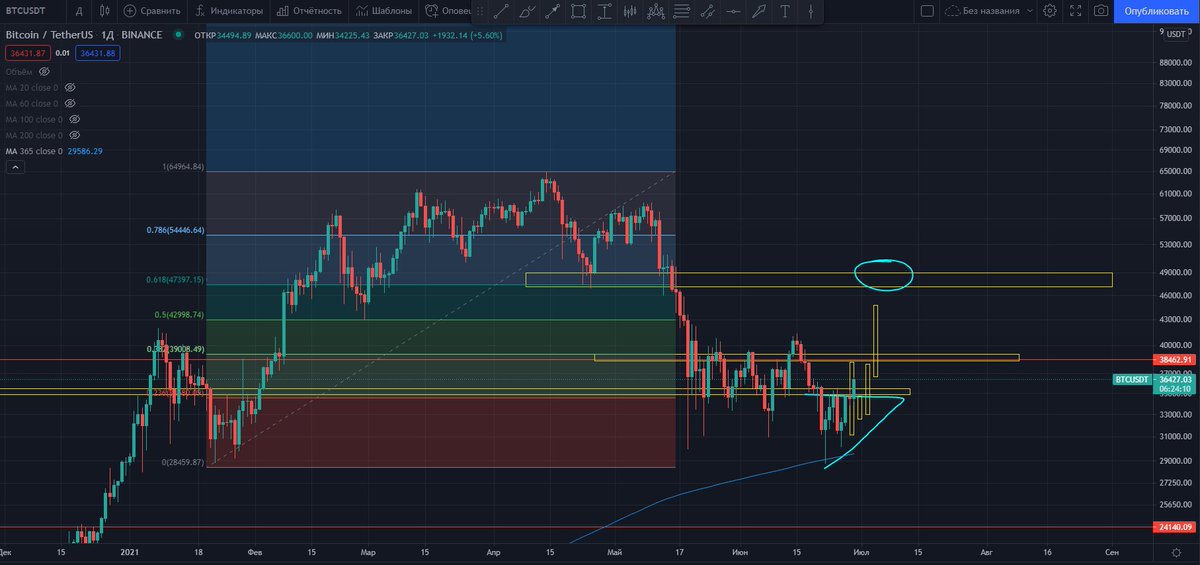Viewport: 1200px width, 565px height.
Task: Open the Шаблоны templates menu
Action: (x=385, y=11)
